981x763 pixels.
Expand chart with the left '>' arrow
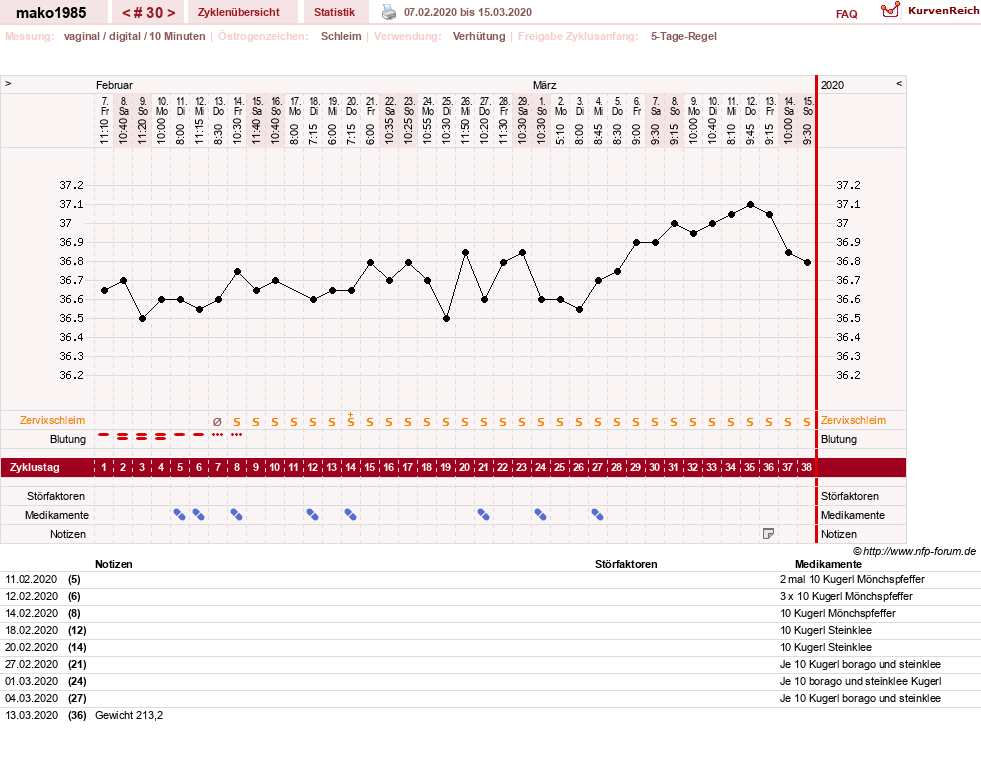[x=8, y=83]
